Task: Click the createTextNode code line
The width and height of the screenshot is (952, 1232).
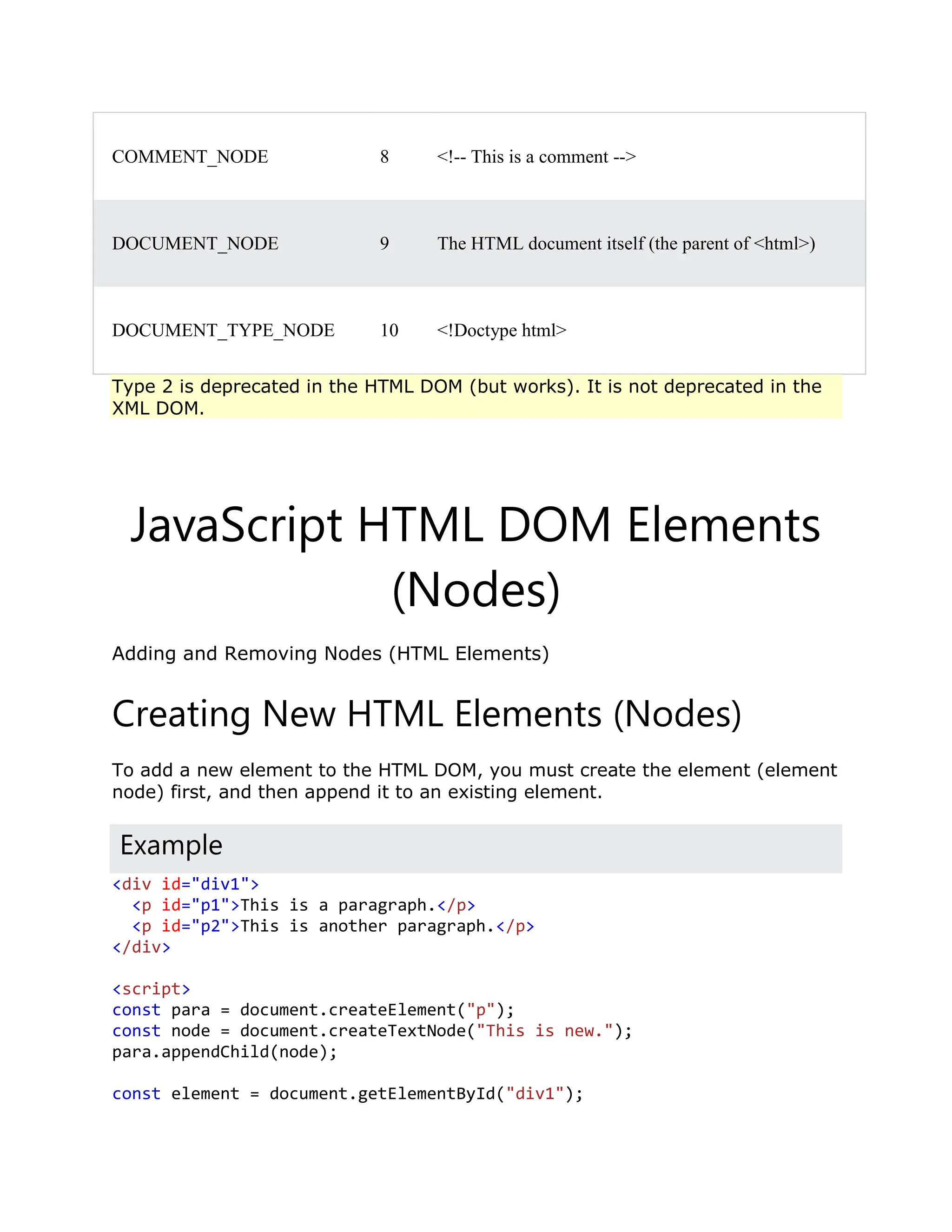Action: coord(372,1031)
